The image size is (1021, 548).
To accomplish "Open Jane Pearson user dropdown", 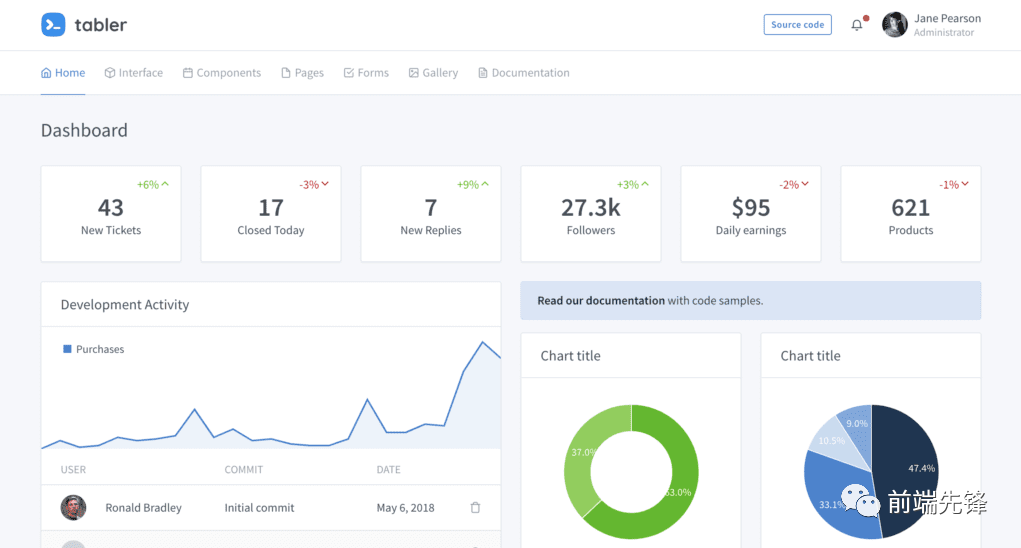I will (946, 25).
